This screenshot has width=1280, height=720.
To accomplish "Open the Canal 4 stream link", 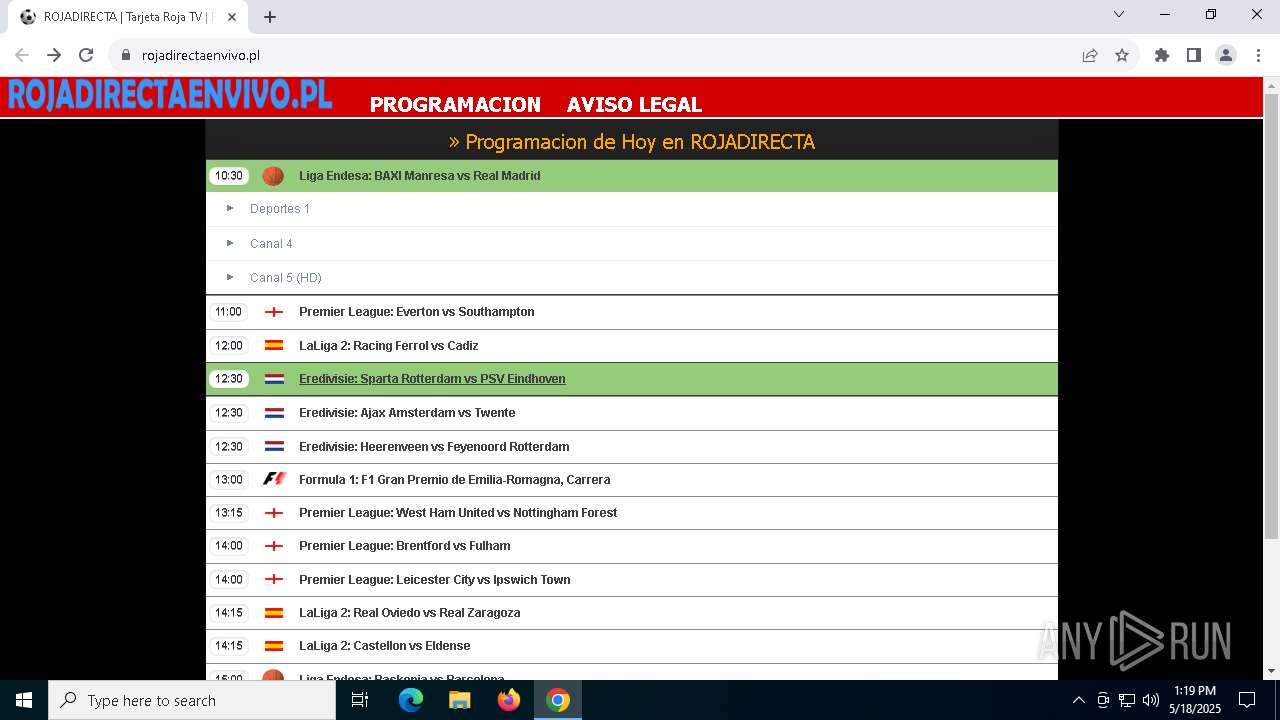I will 271,244.
